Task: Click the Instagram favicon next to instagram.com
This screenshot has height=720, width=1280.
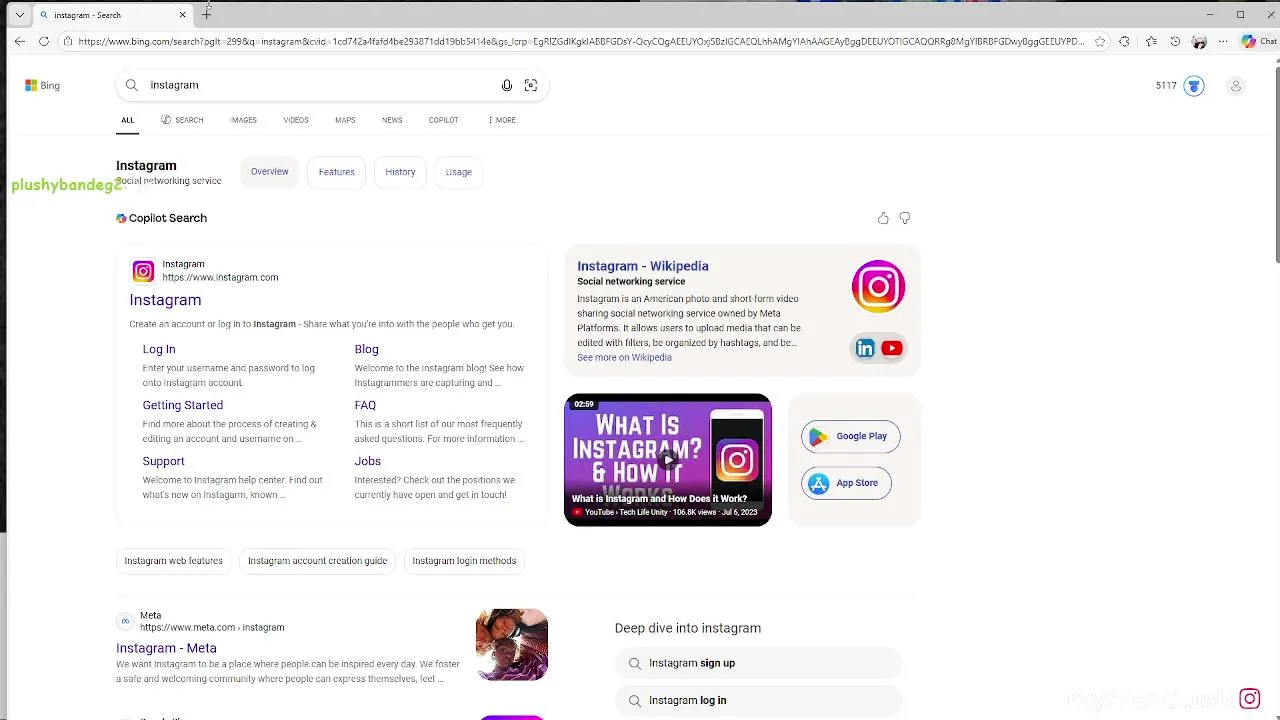Action: pos(143,271)
